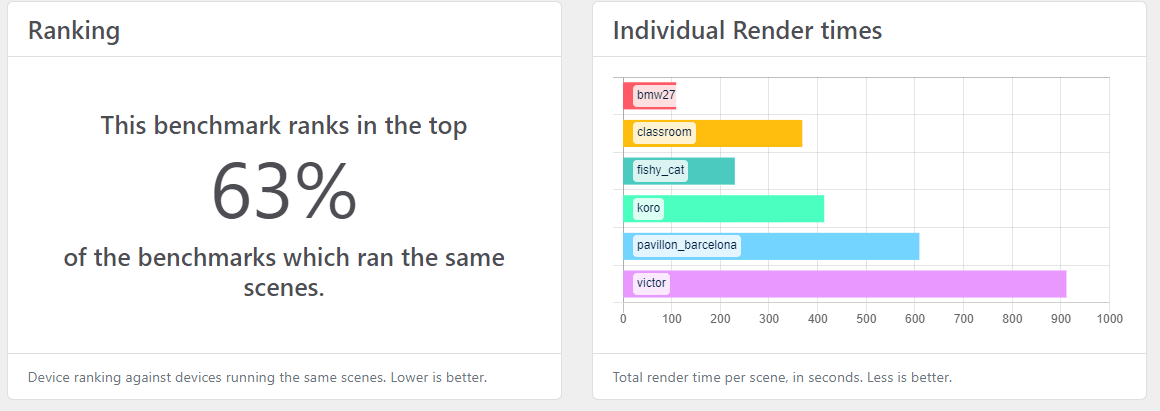1160x411 pixels.
Task: Click the 700 axis tick label
Action: (x=963, y=319)
